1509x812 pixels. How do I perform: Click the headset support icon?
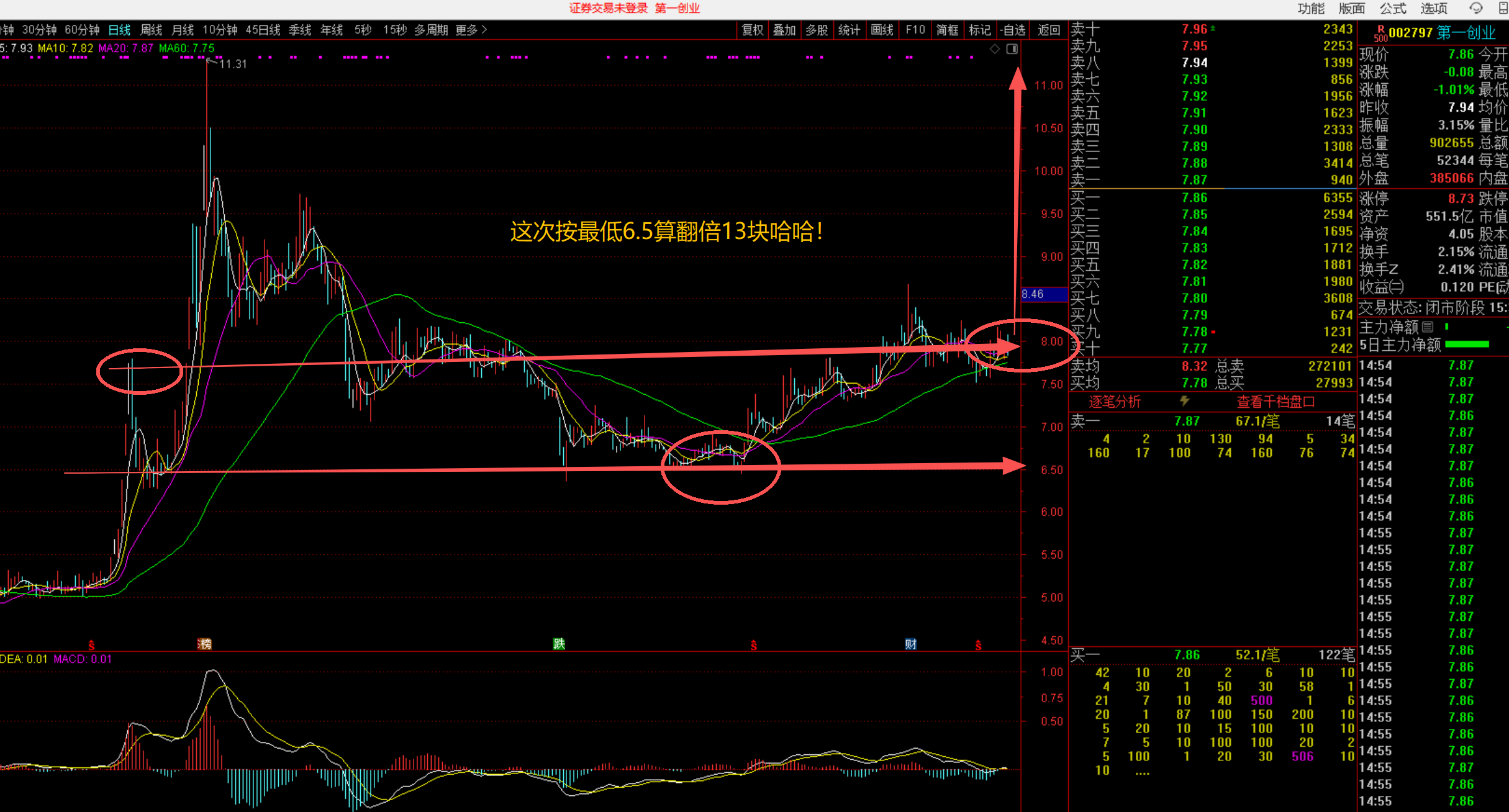(x=1476, y=8)
